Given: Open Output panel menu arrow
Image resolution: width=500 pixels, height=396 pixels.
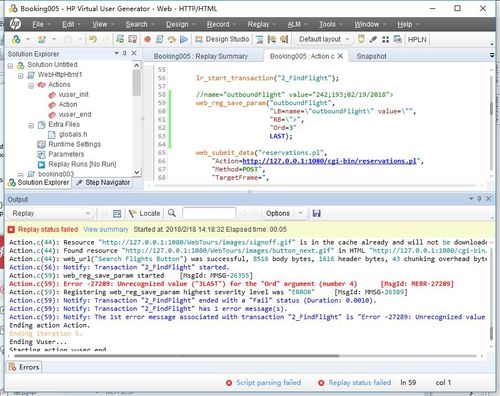Looking at the screenshot, I should 471,199.
